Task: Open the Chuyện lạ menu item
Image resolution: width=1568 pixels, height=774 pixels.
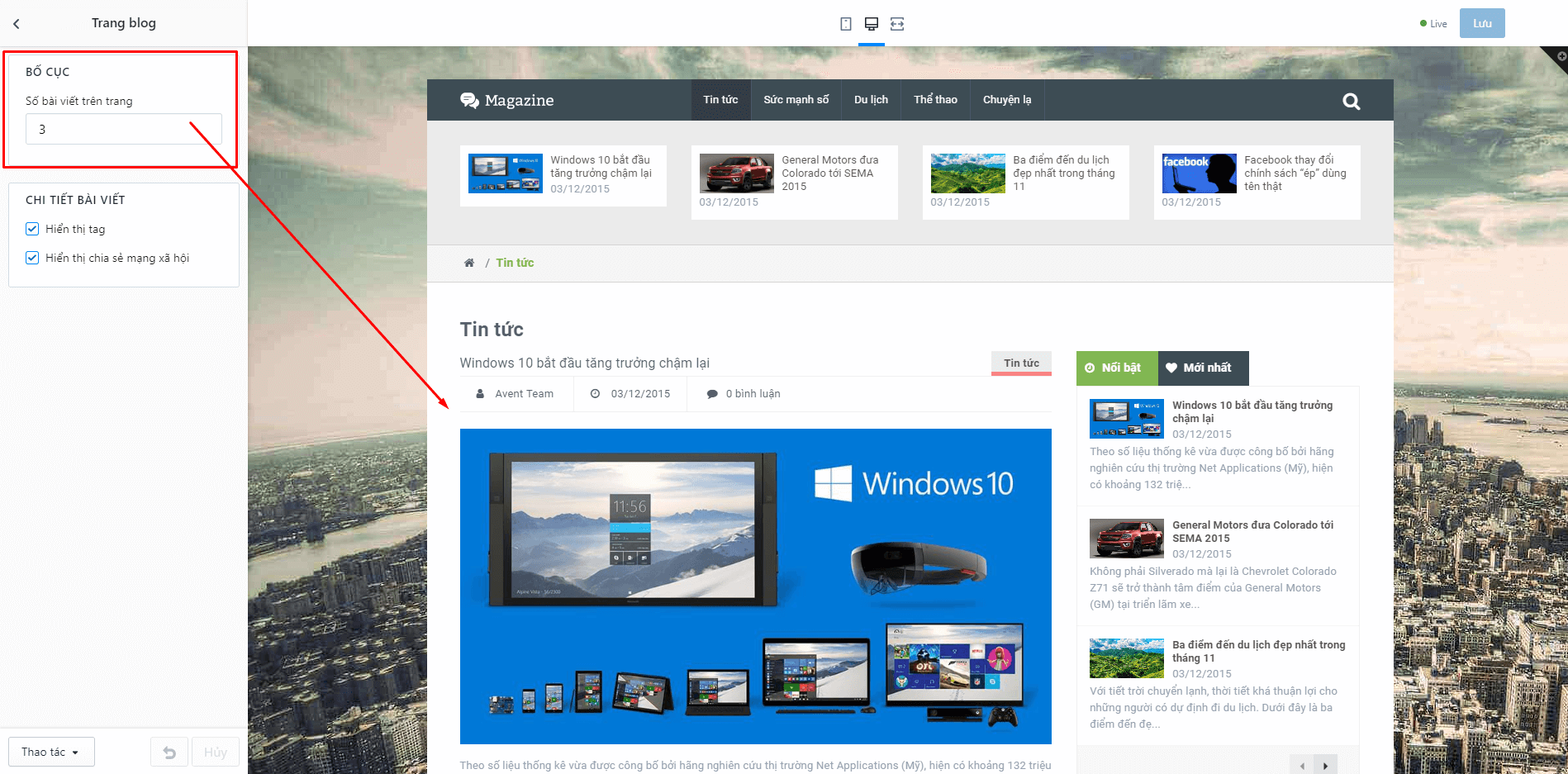Action: point(1007,100)
